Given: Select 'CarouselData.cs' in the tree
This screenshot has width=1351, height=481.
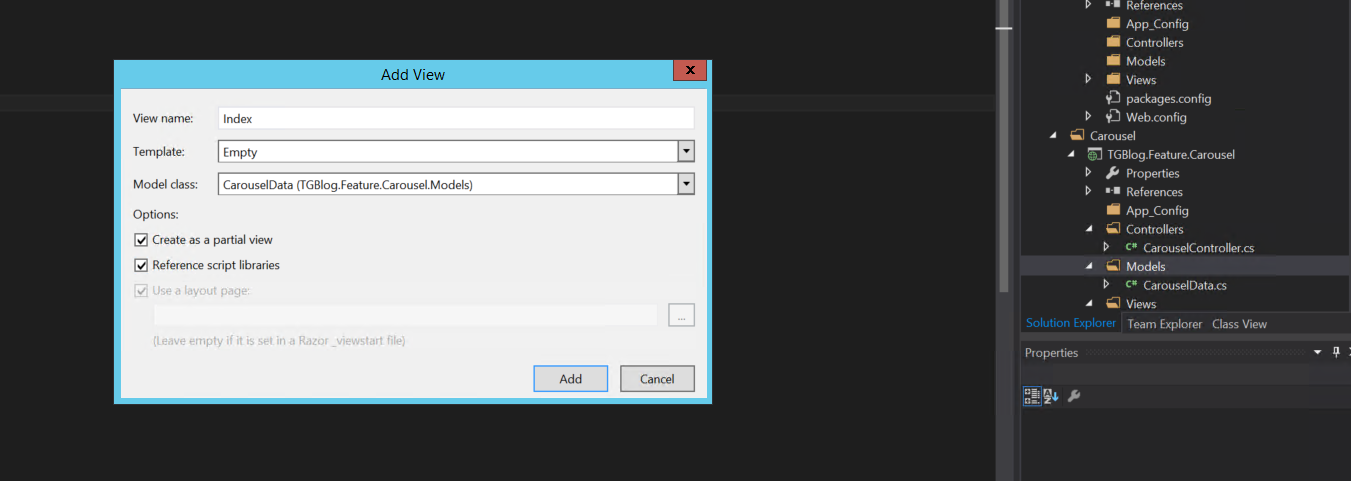Looking at the screenshot, I should pyautogui.click(x=1185, y=285).
